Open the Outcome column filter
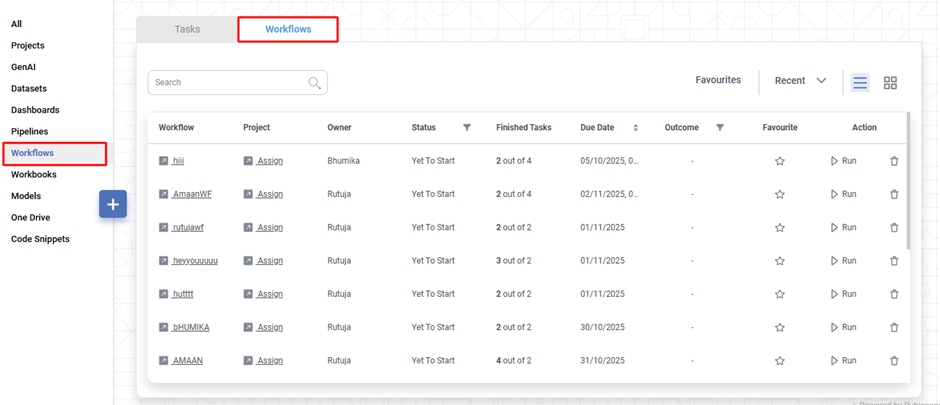The image size is (940, 405). [x=720, y=128]
